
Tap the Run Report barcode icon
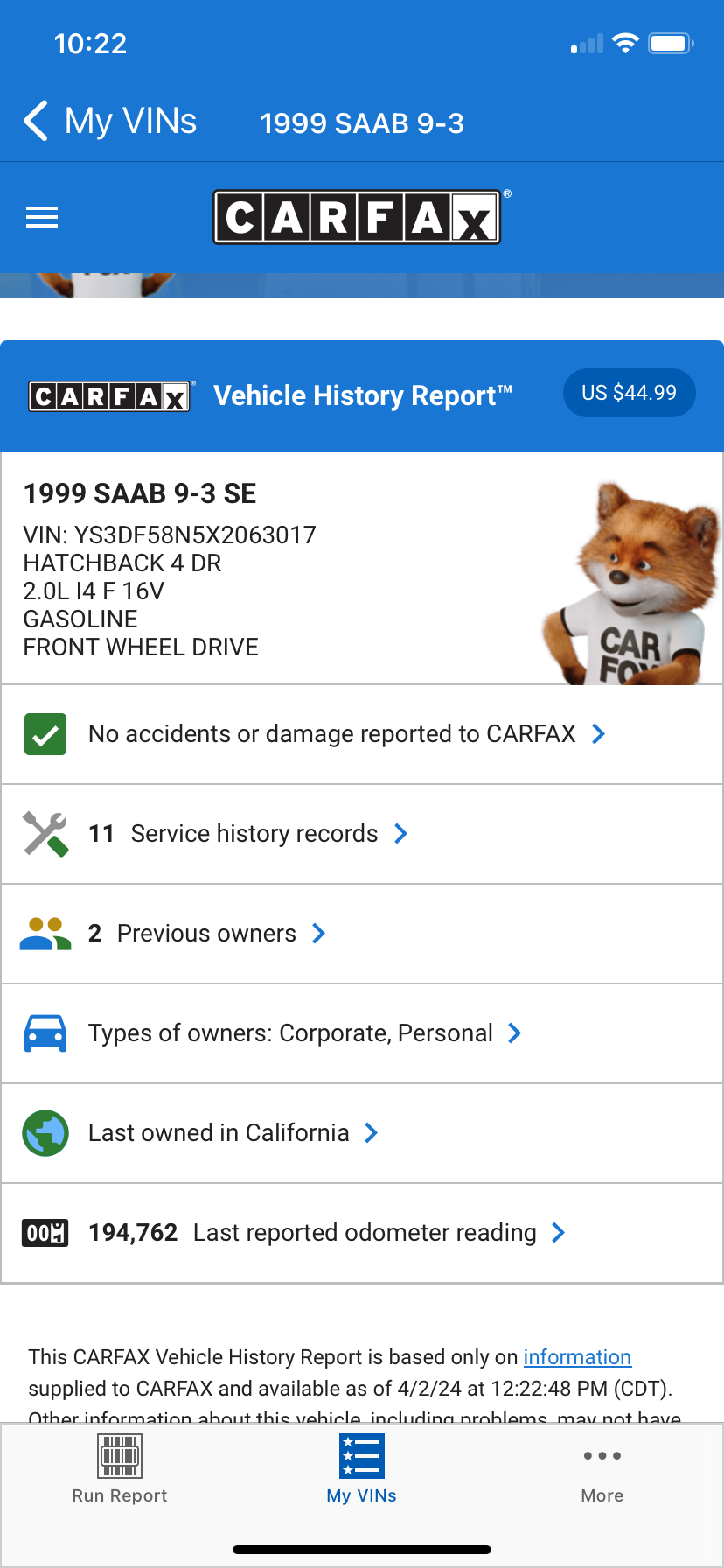coord(120,1456)
